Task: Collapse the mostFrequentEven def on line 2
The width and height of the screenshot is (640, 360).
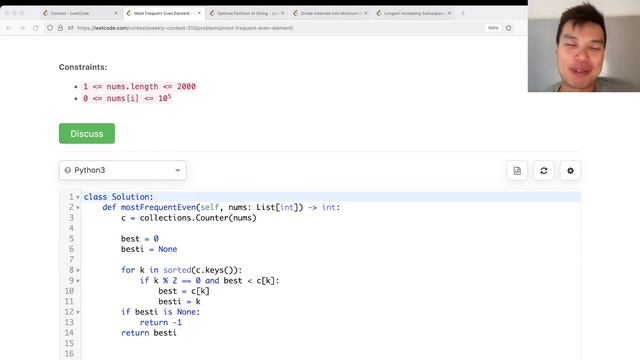Action: coord(78,207)
